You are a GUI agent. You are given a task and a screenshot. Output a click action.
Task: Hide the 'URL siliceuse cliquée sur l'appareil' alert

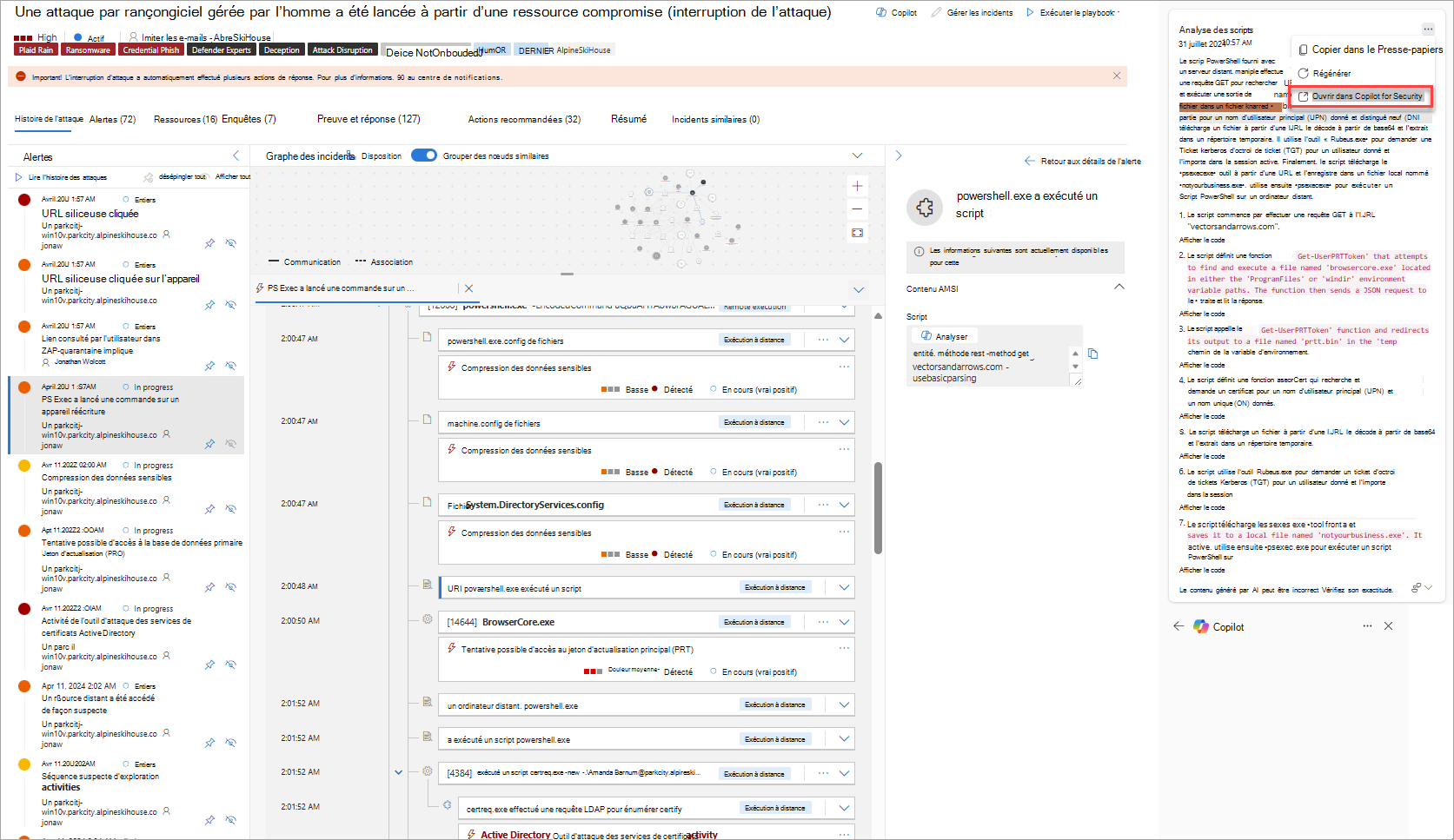click(x=231, y=305)
